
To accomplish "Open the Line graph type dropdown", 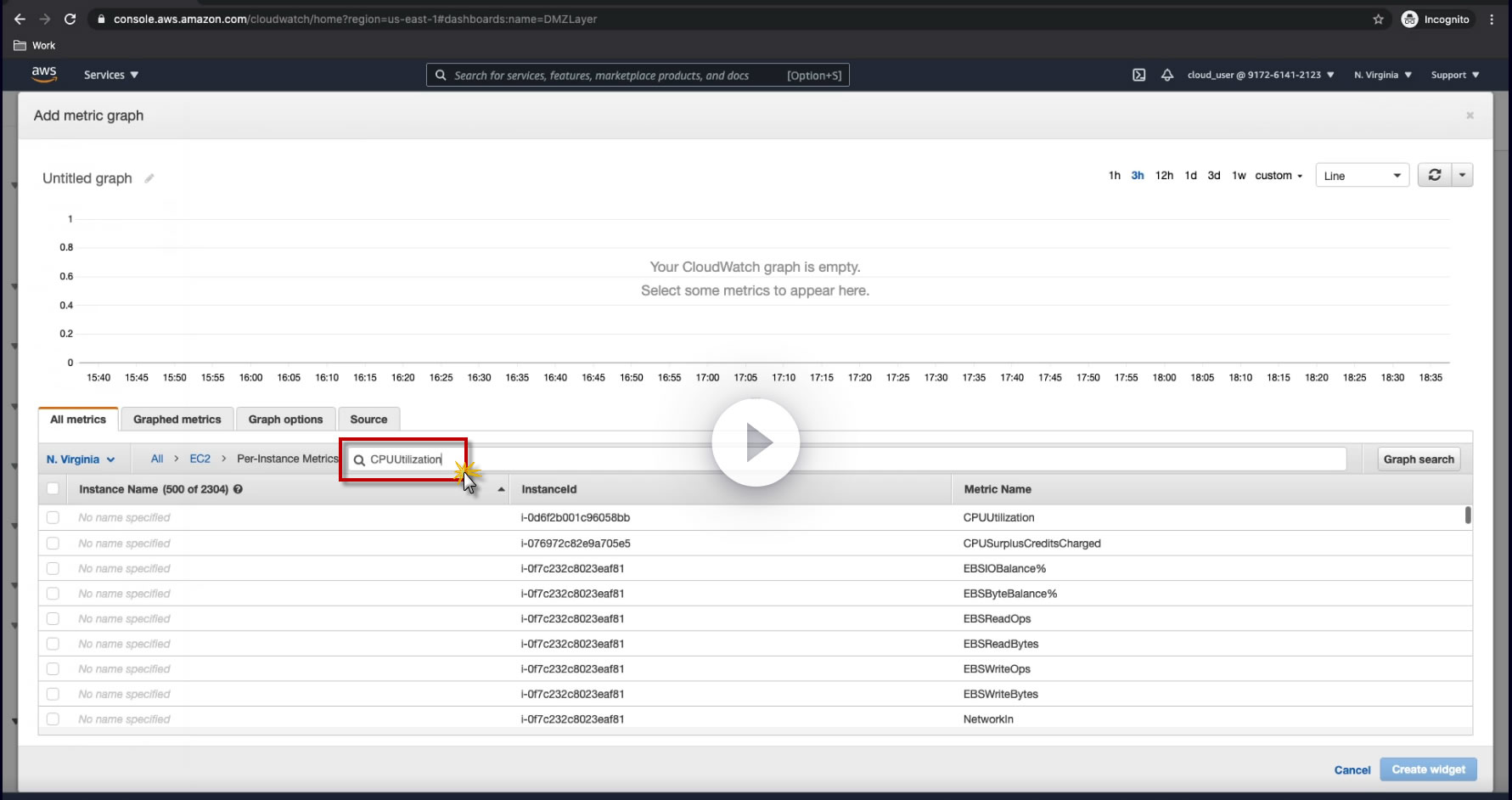I will click(x=1362, y=176).
